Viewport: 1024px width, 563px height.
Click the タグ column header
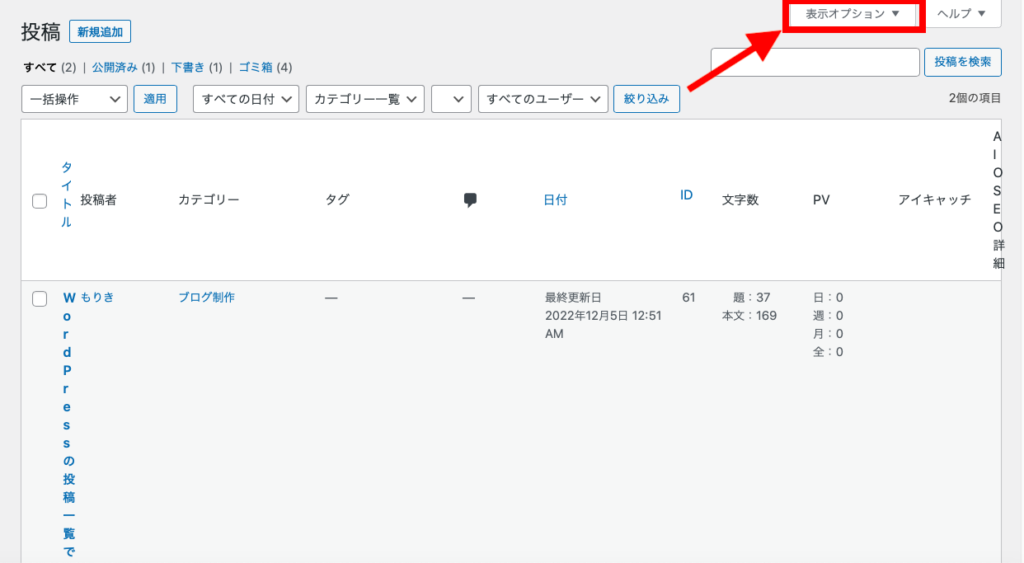tap(337, 200)
